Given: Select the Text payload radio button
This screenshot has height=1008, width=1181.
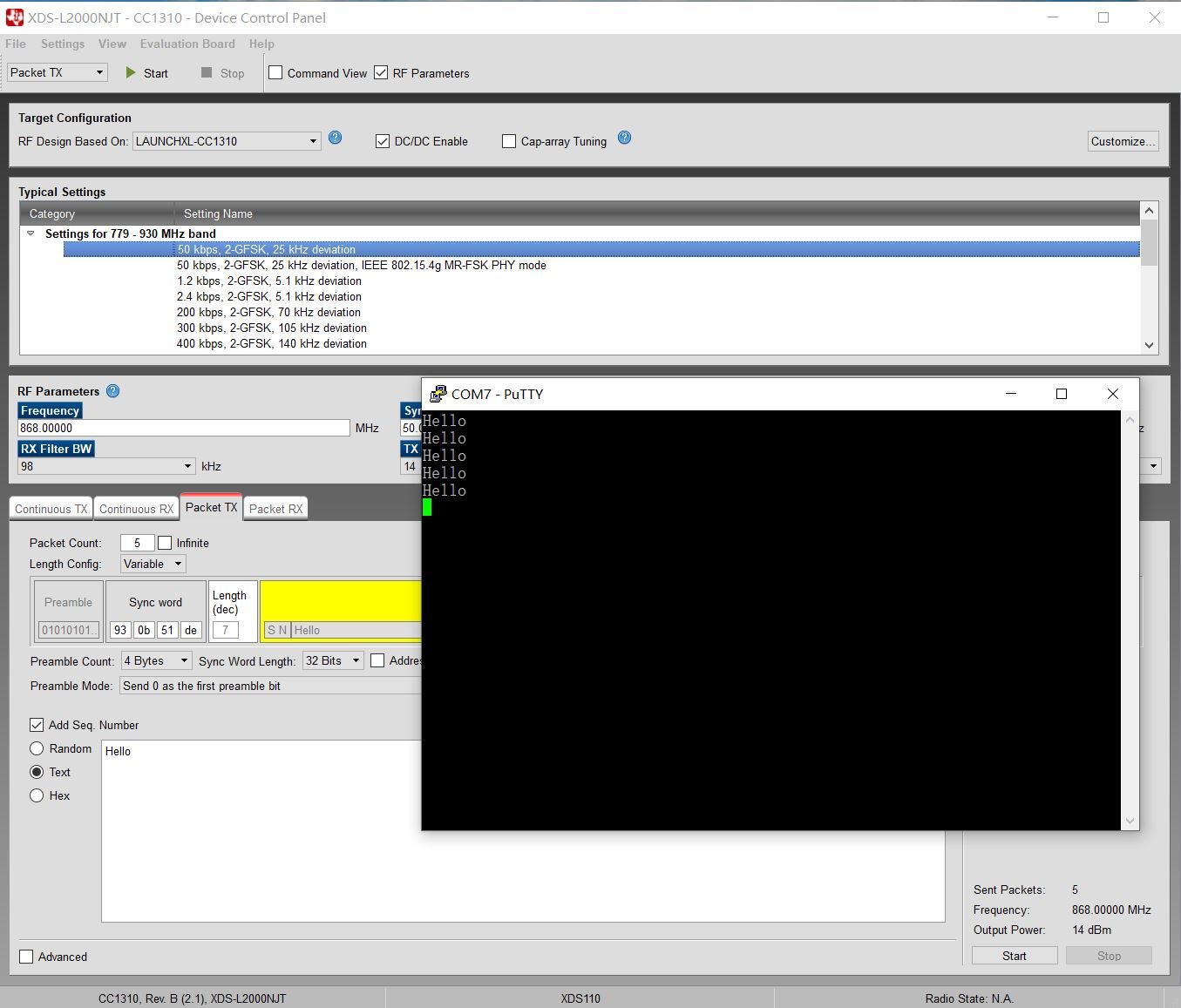Looking at the screenshot, I should coord(37,772).
